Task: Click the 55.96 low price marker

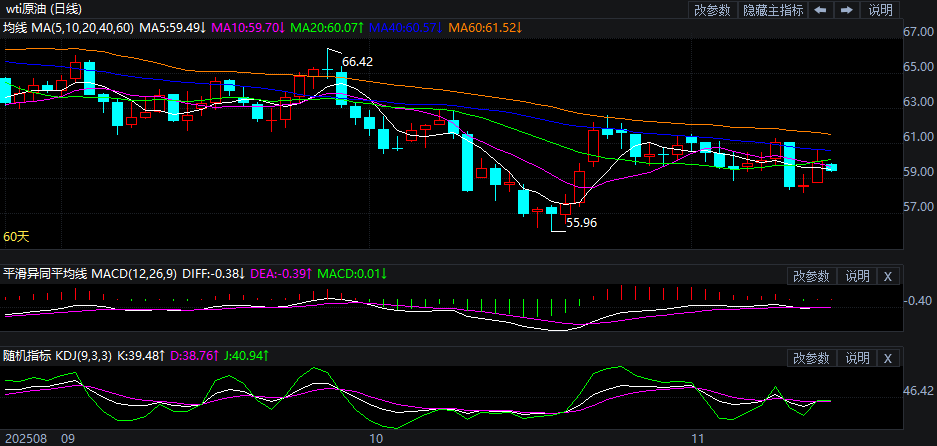Action: pos(581,223)
